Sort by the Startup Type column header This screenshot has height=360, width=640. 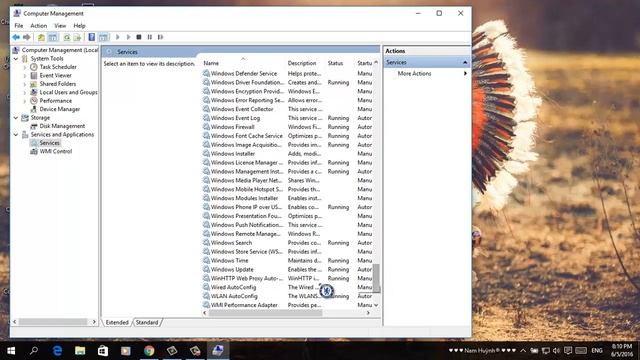[364, 63]
